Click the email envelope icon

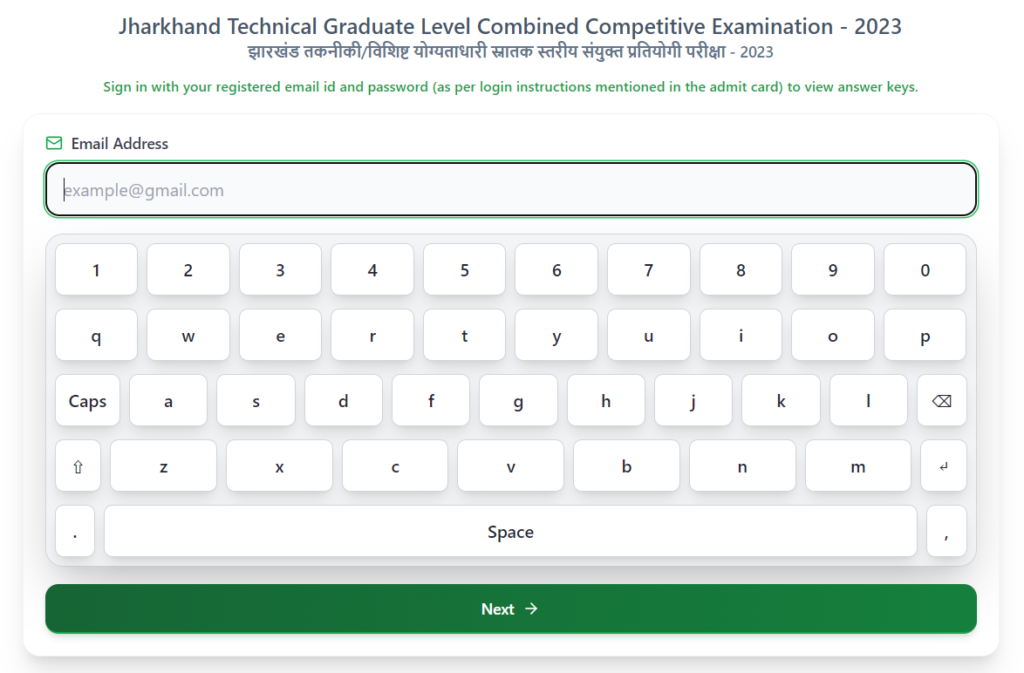(x=54, y=143)
